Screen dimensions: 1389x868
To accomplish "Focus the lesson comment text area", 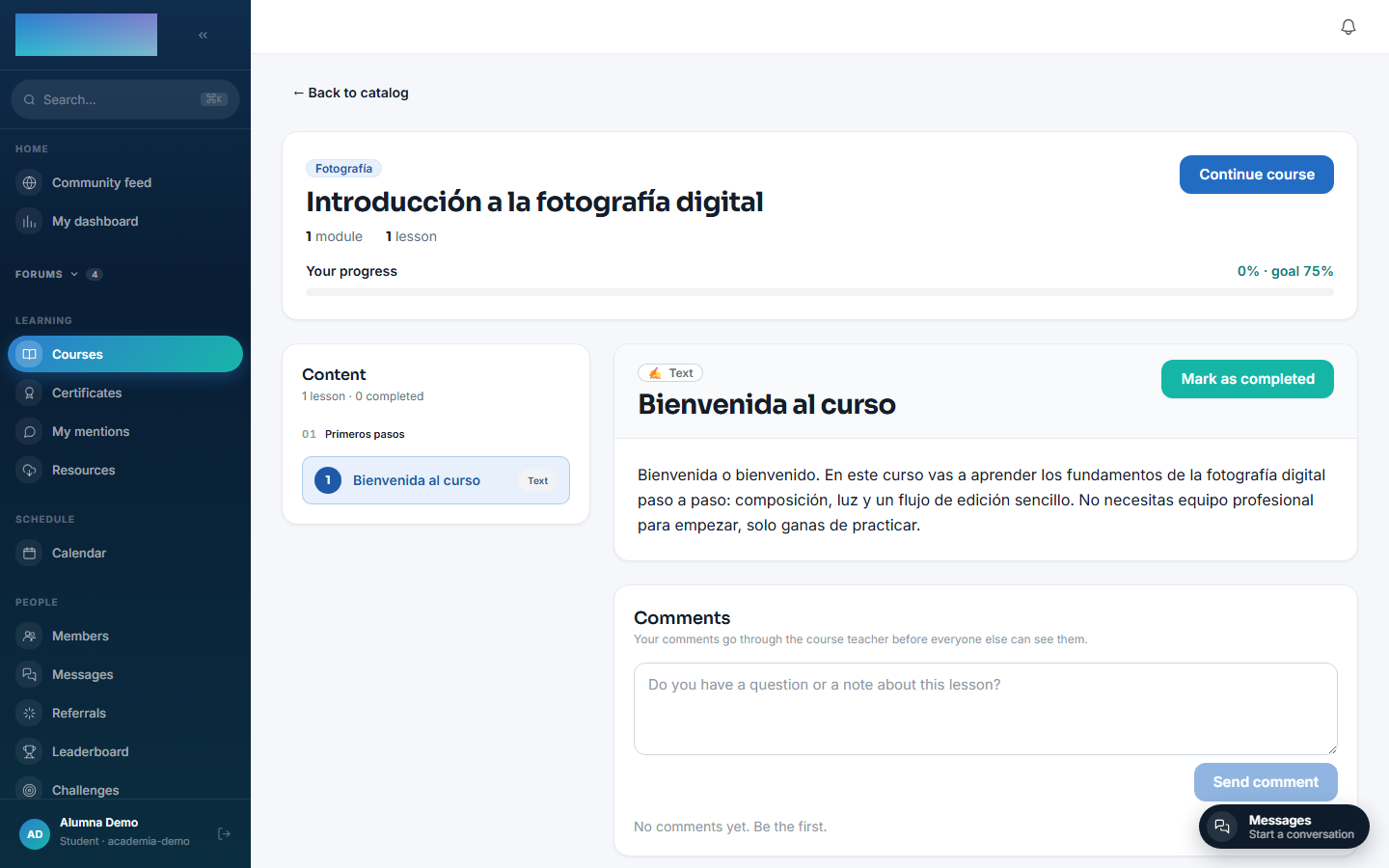I will point(986,709).
